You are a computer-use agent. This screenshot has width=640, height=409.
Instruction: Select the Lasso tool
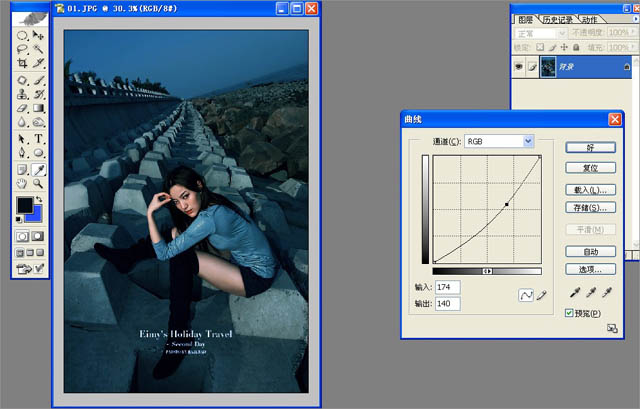22,47
